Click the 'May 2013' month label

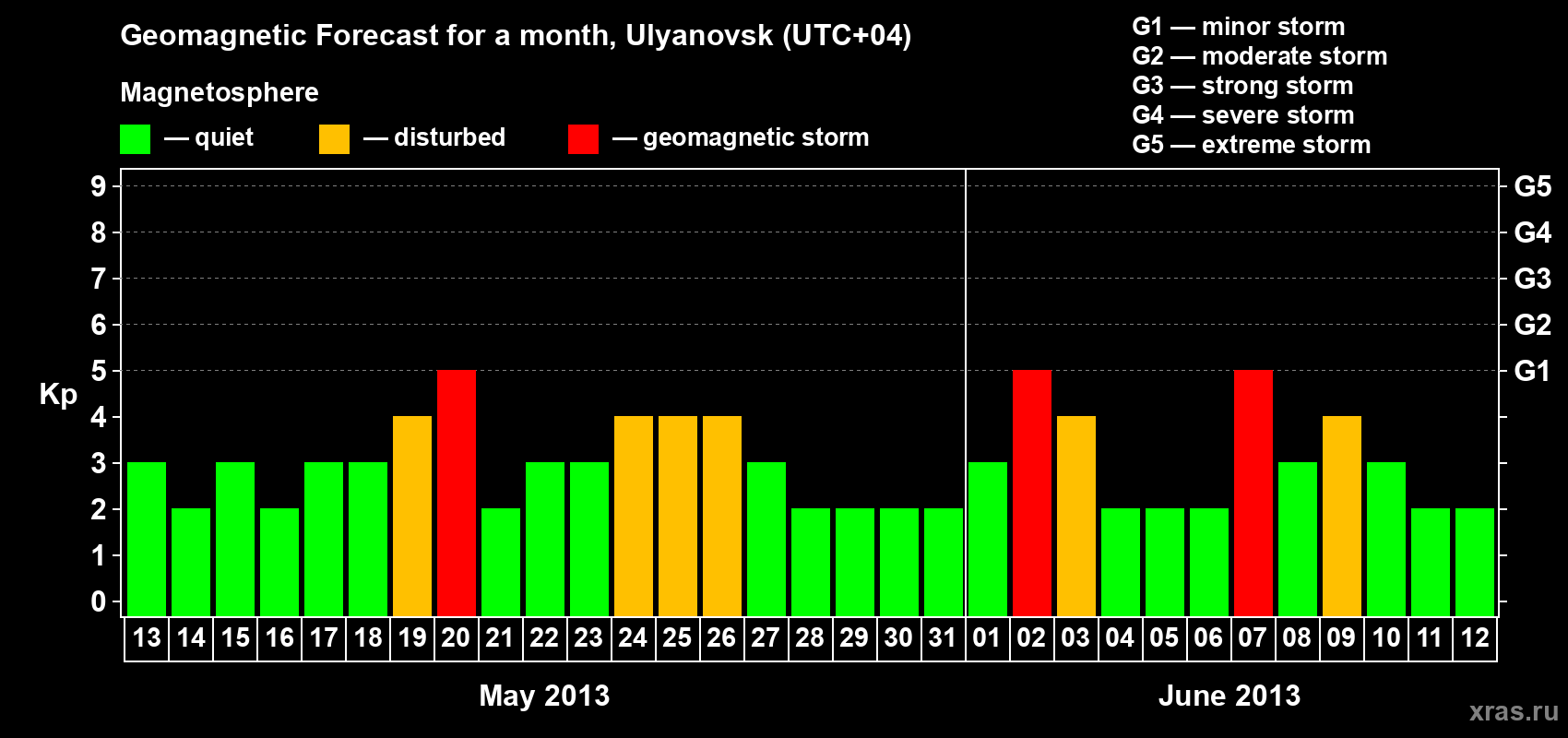544,695
